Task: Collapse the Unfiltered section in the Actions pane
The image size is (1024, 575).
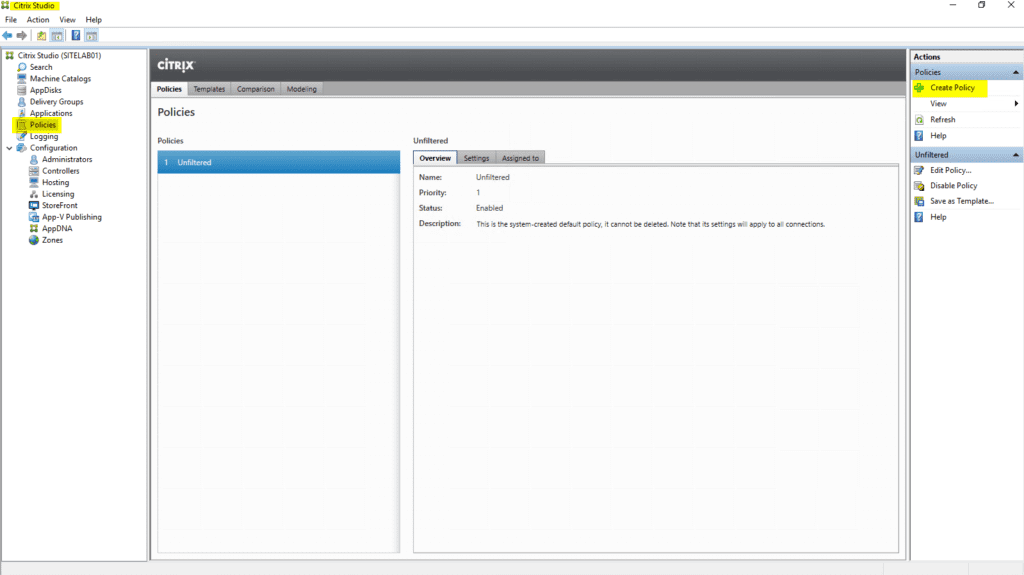Action: (1016, 155)
